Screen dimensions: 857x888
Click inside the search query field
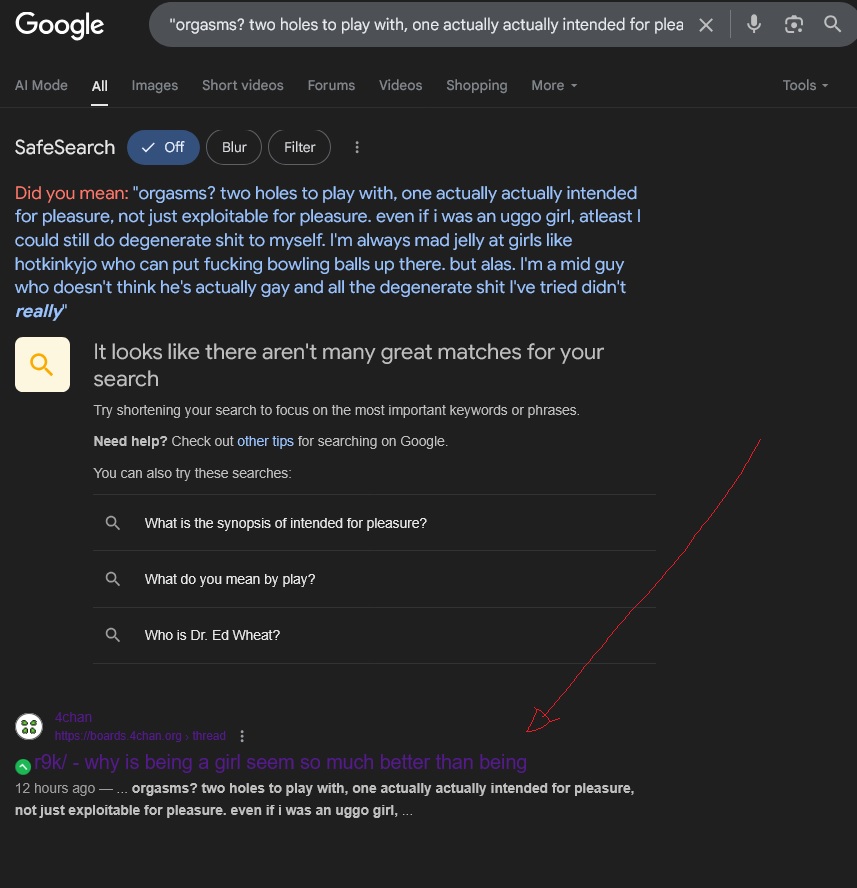[426, 25]
